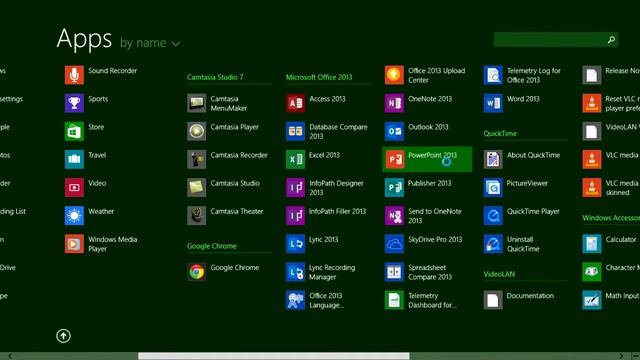The width and height of the screenshot is (640, 360).
Task: Open the Telemetry Dashboard icon
Action: pos(394,300)
